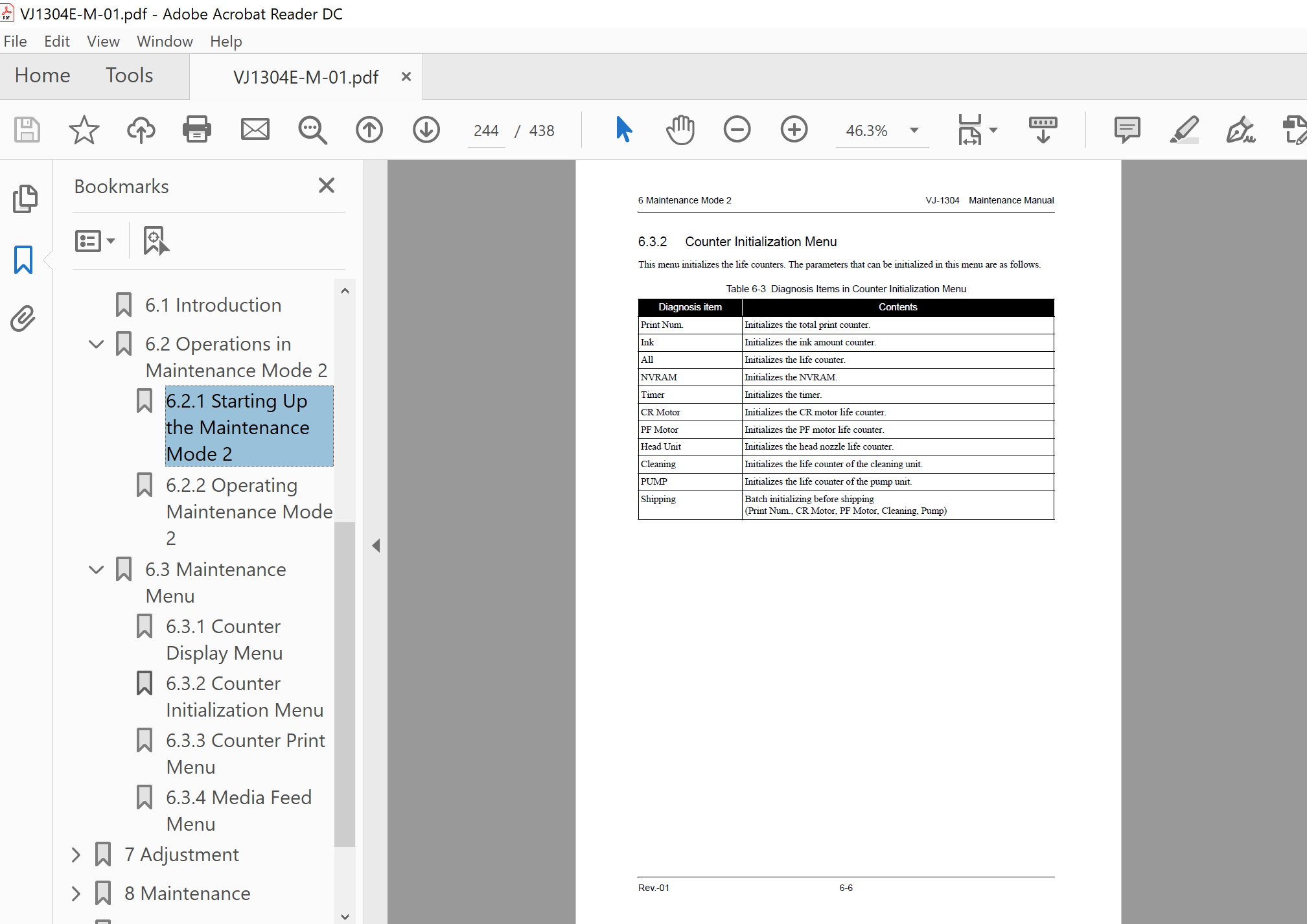Add a sticky note comment
This screenshot has height=924, width=1307.
1128,130
